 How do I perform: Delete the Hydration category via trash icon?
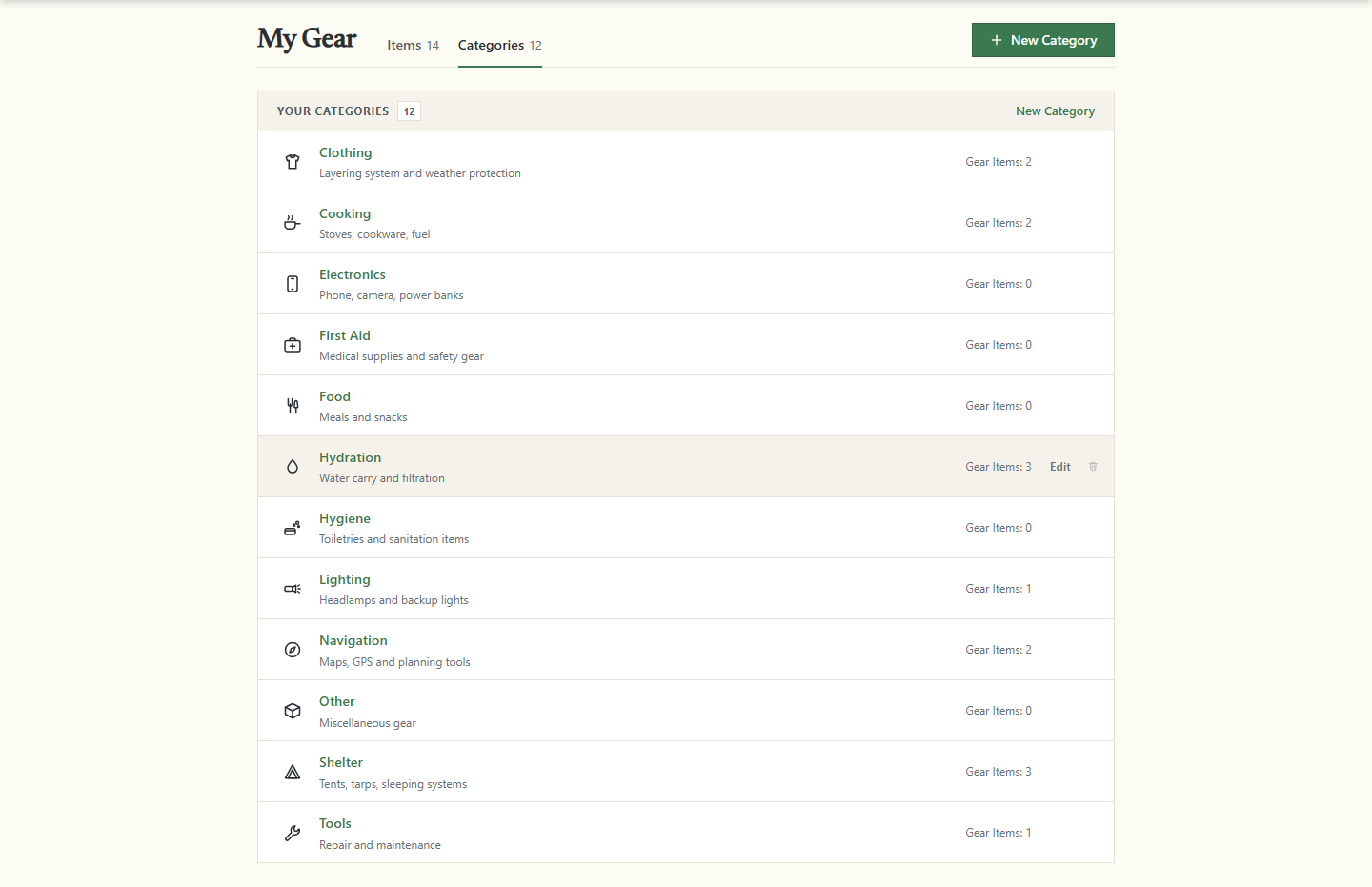click(1093, 467)
